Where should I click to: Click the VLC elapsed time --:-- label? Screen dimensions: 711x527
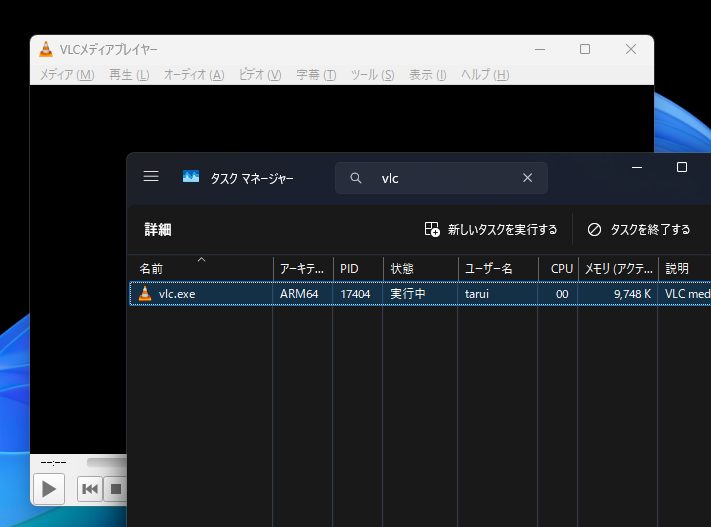pyautogui.click(x=54, y=463)
